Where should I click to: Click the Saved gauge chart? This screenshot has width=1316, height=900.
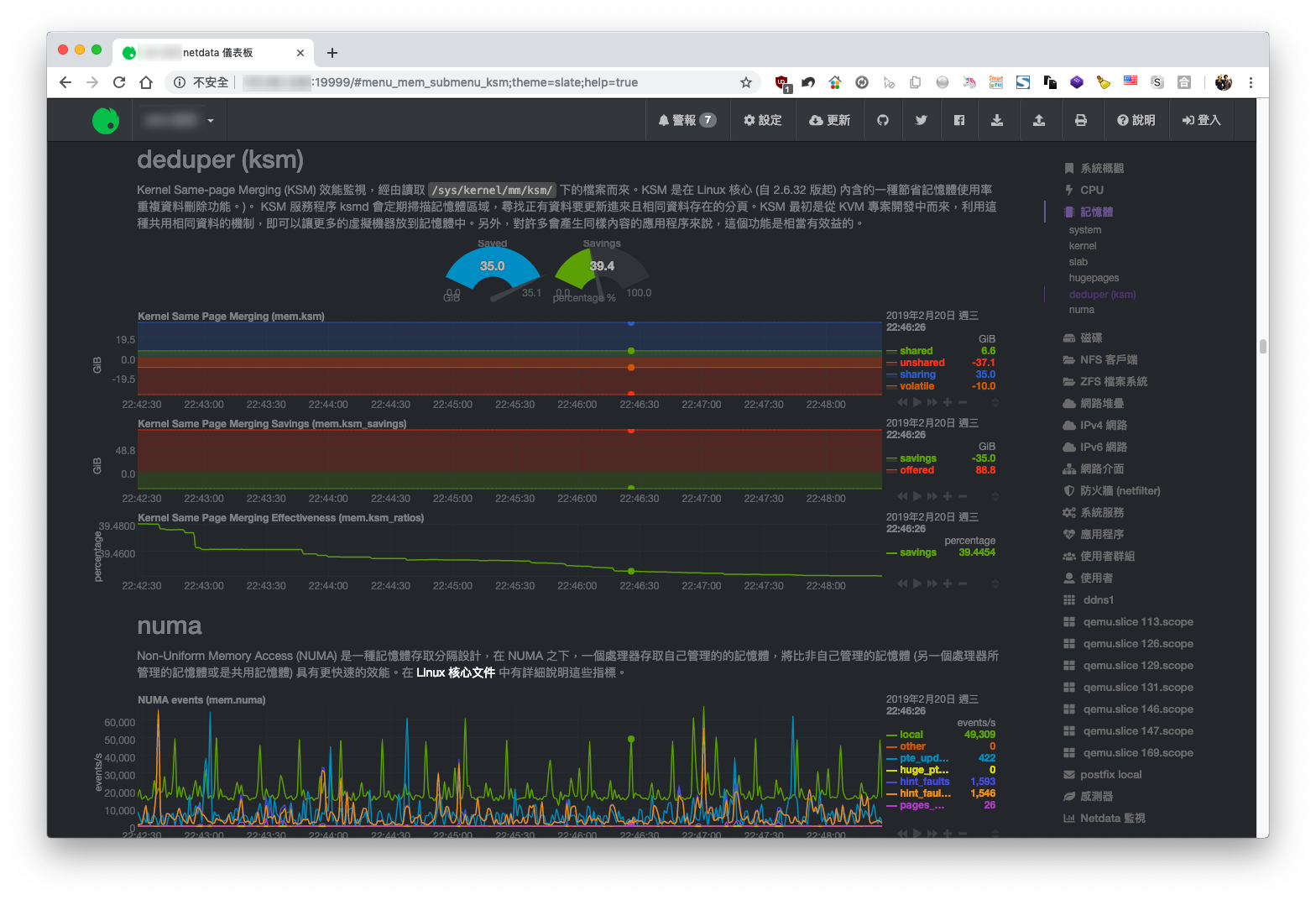493,270
